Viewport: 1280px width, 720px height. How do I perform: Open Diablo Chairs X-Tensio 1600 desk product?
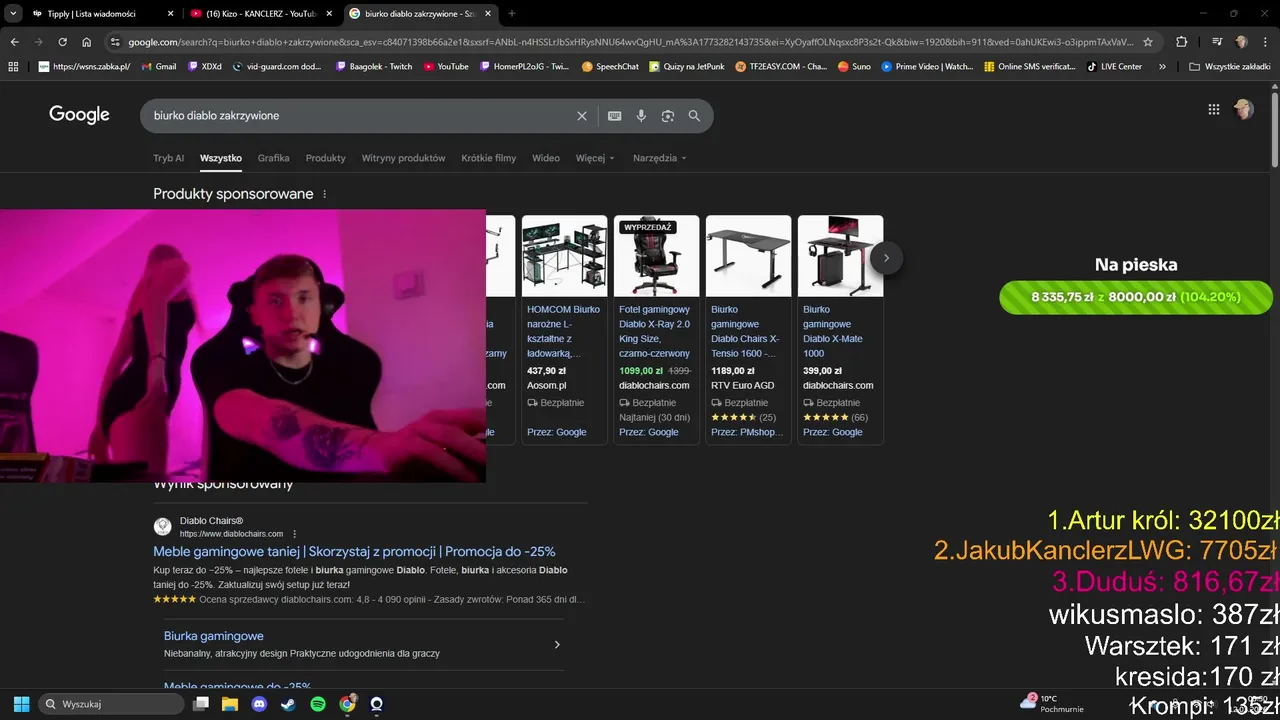(x=745, y=331)
